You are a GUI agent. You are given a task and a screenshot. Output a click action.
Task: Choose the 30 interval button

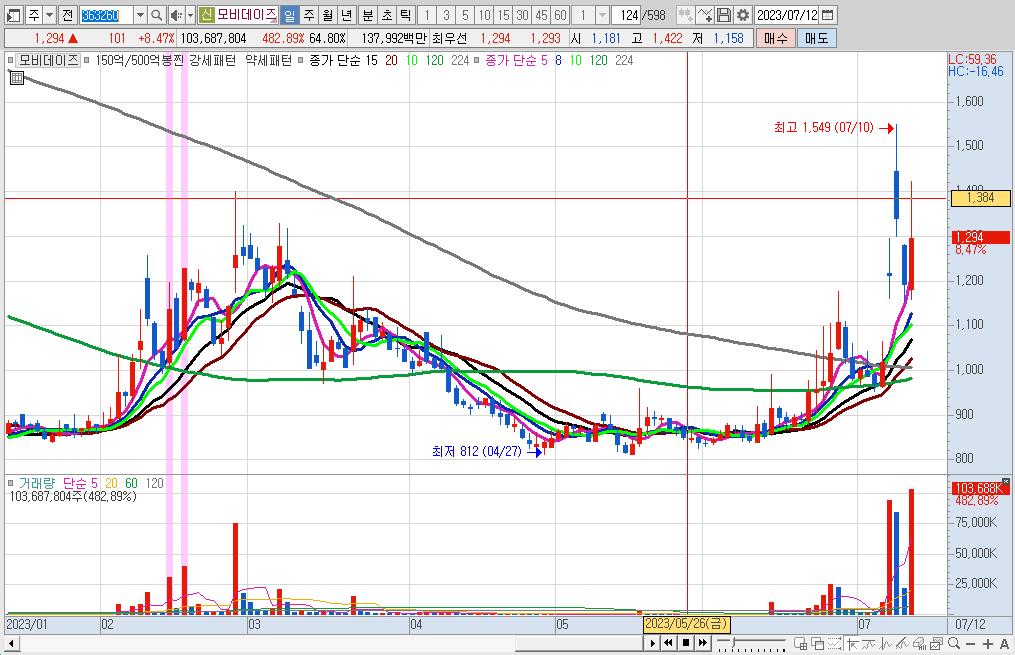(522, 15)
